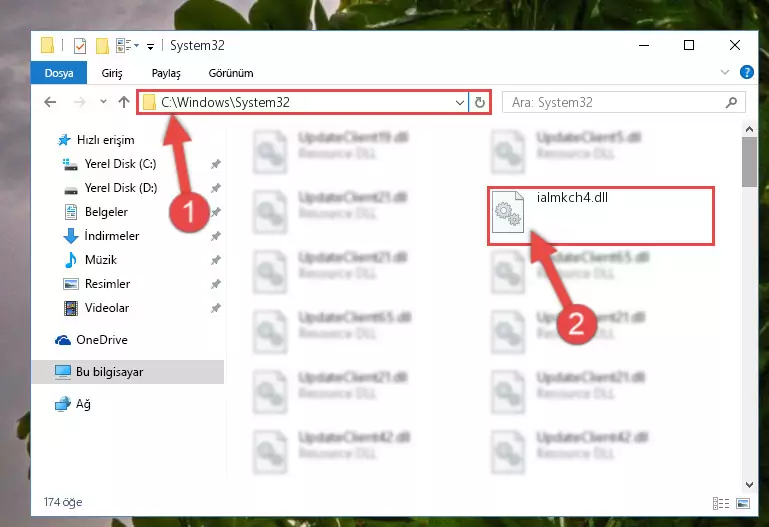
Task: Switch to large icons view in status bar
Action: tap(743, 503)
